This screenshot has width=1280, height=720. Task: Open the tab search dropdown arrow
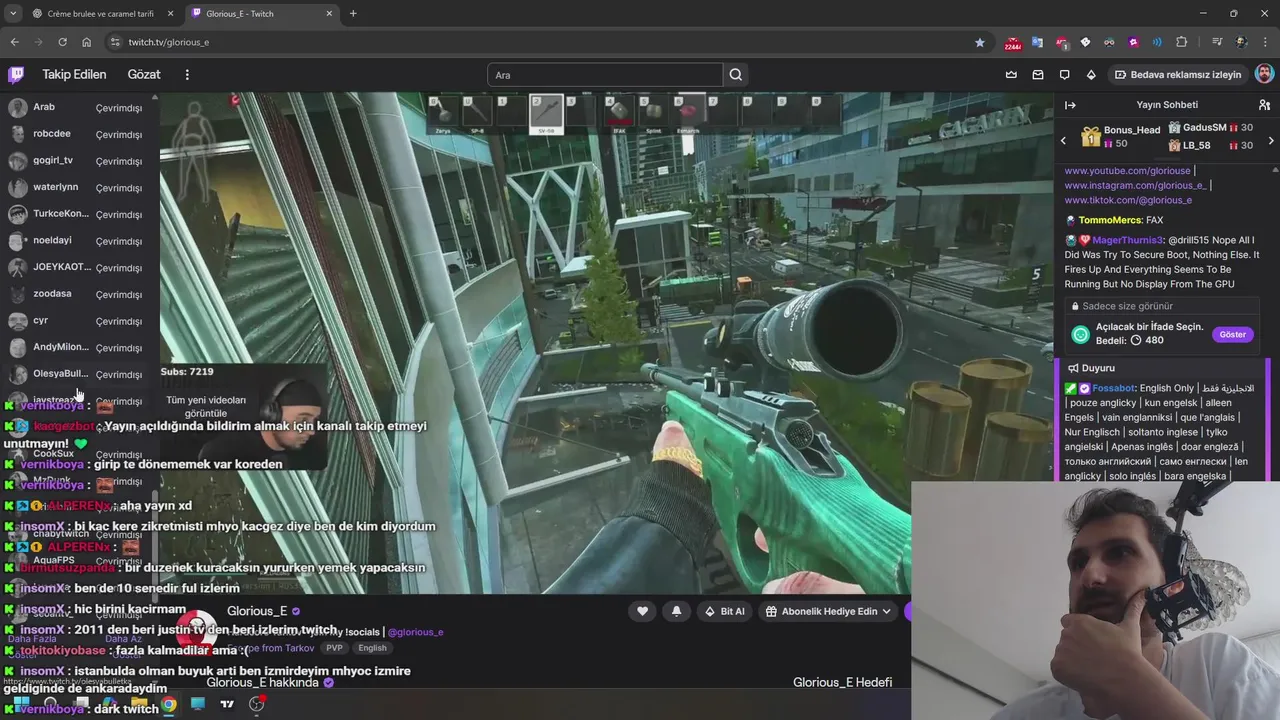point(13,14)
